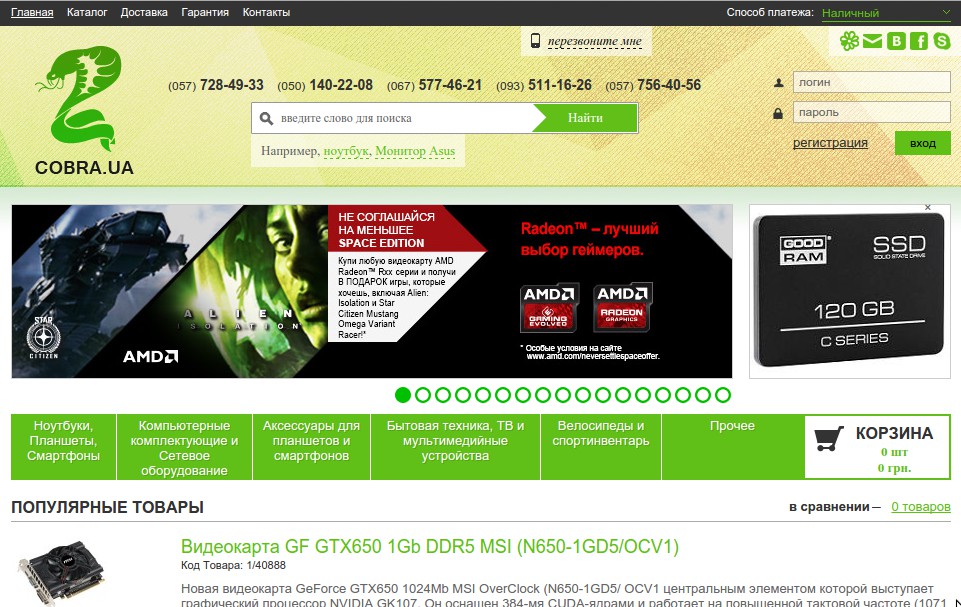961x607 pixels.
Task: Click the ПОПУЛЯРНЫЕ ТОВАРЫ heading
Action: 107,508
